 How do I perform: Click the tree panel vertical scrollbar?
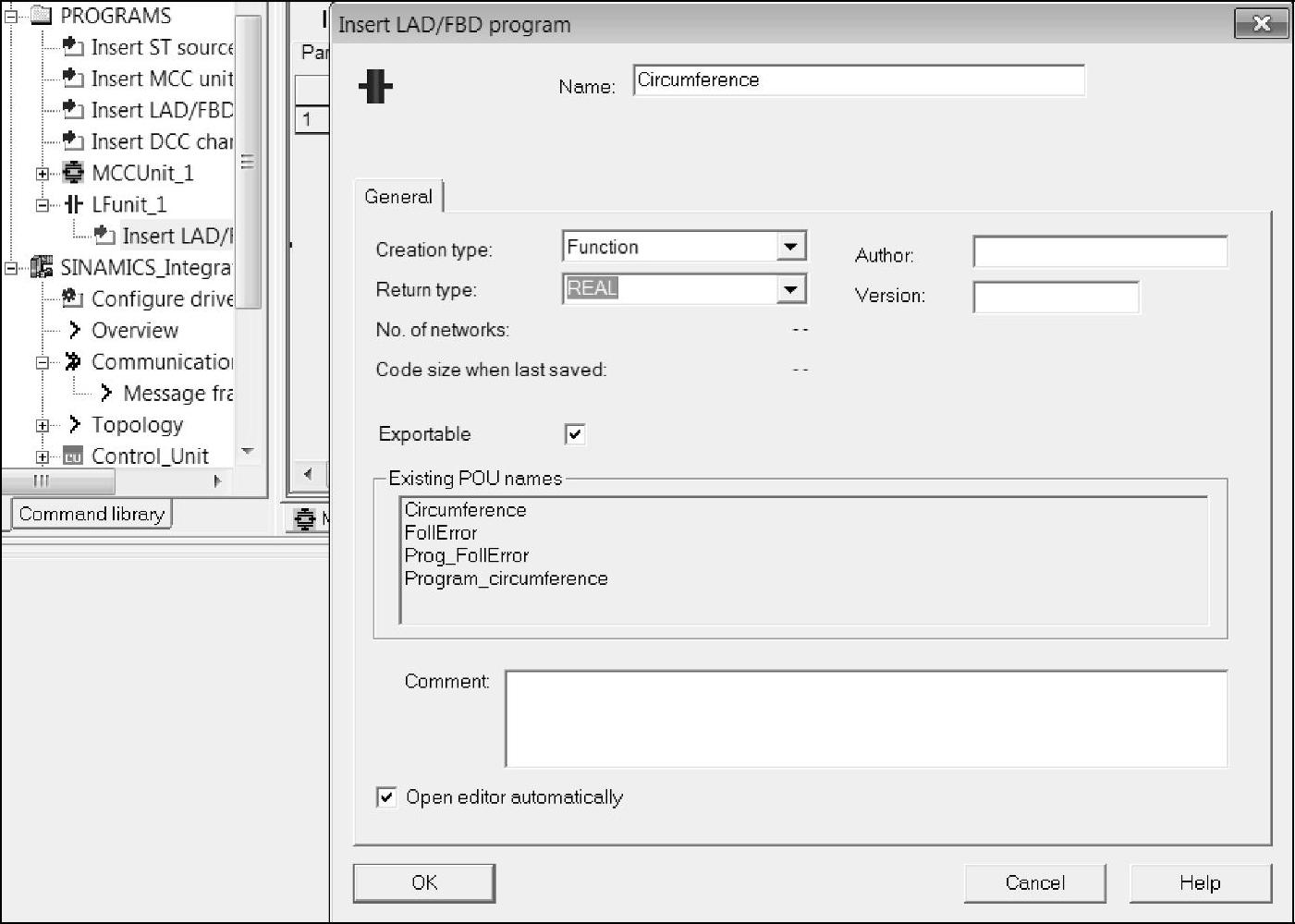(249, 162)
